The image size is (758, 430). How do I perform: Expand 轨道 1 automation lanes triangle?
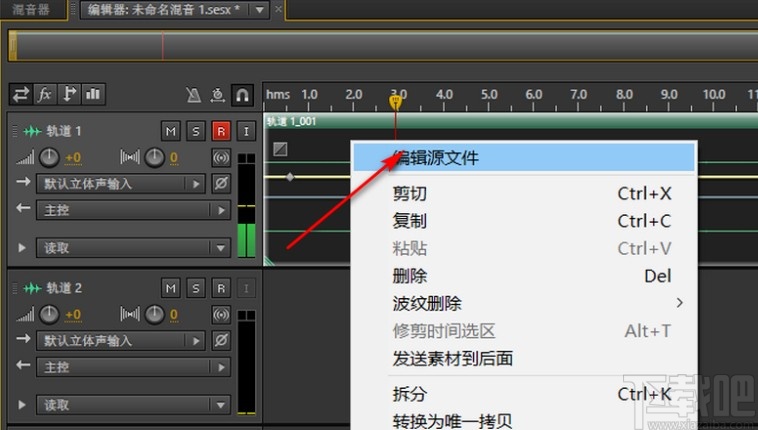point(22,248)
